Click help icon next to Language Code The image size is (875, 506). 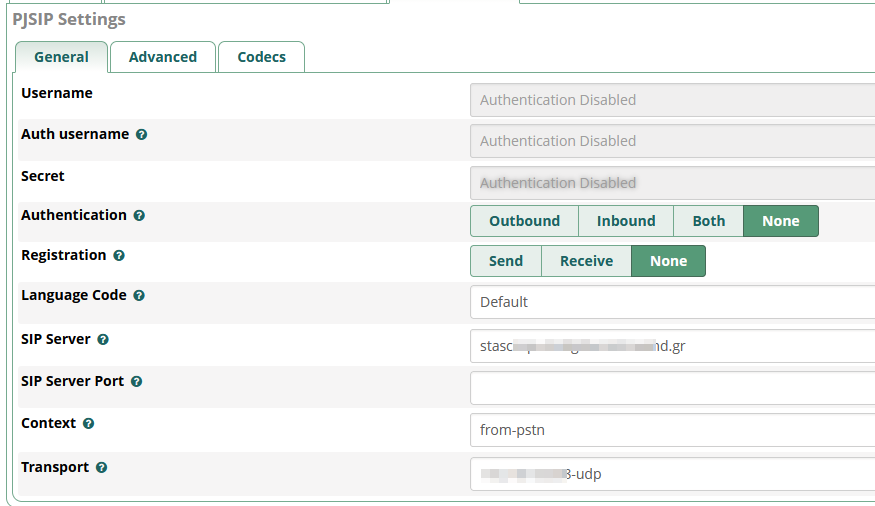pyautogui.click(x=139, y=296)
